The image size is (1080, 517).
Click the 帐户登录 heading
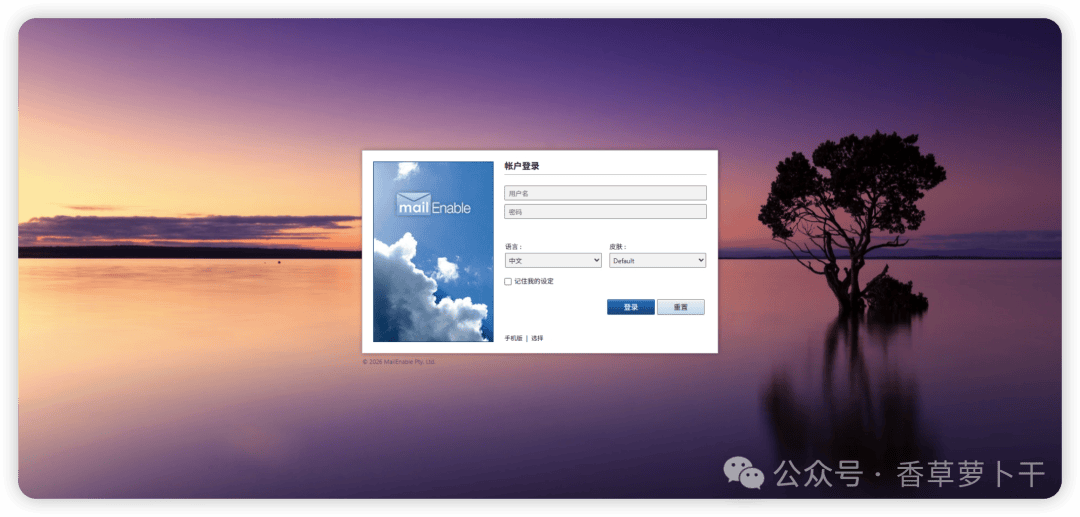(522, 166)
